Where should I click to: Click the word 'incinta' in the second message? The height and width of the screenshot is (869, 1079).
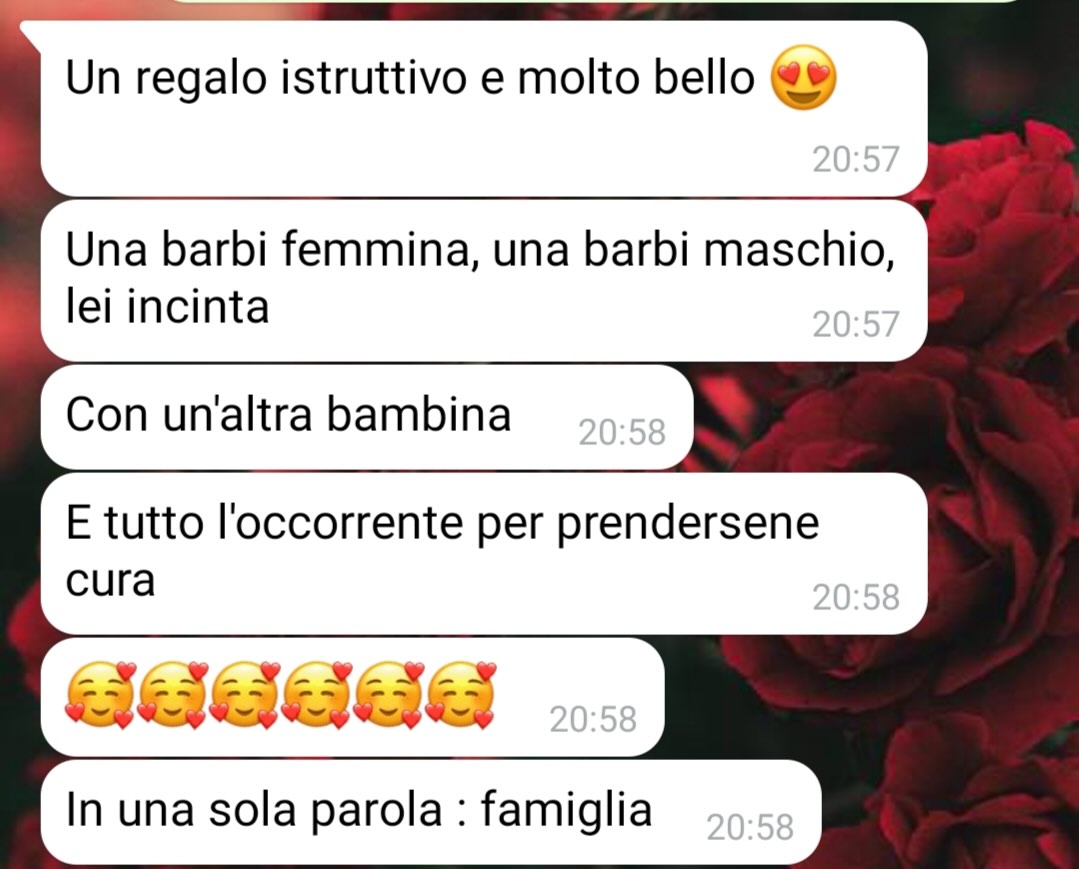(197, 307)
